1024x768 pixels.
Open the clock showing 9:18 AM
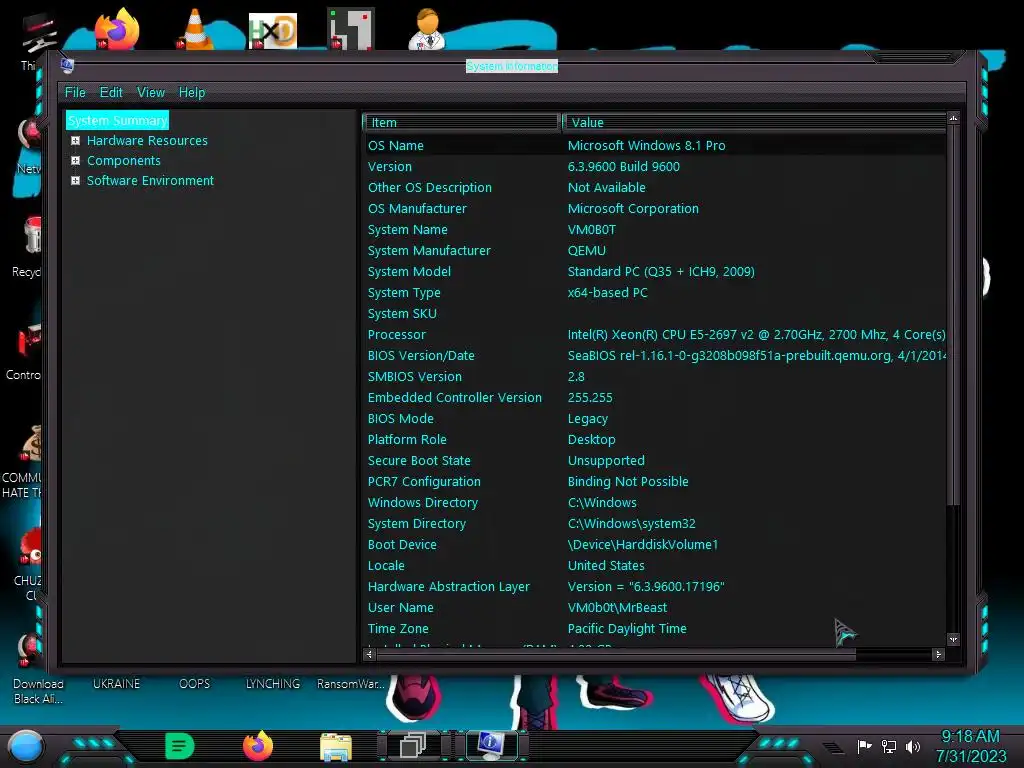pyautogui.click(x=970, y=746)
